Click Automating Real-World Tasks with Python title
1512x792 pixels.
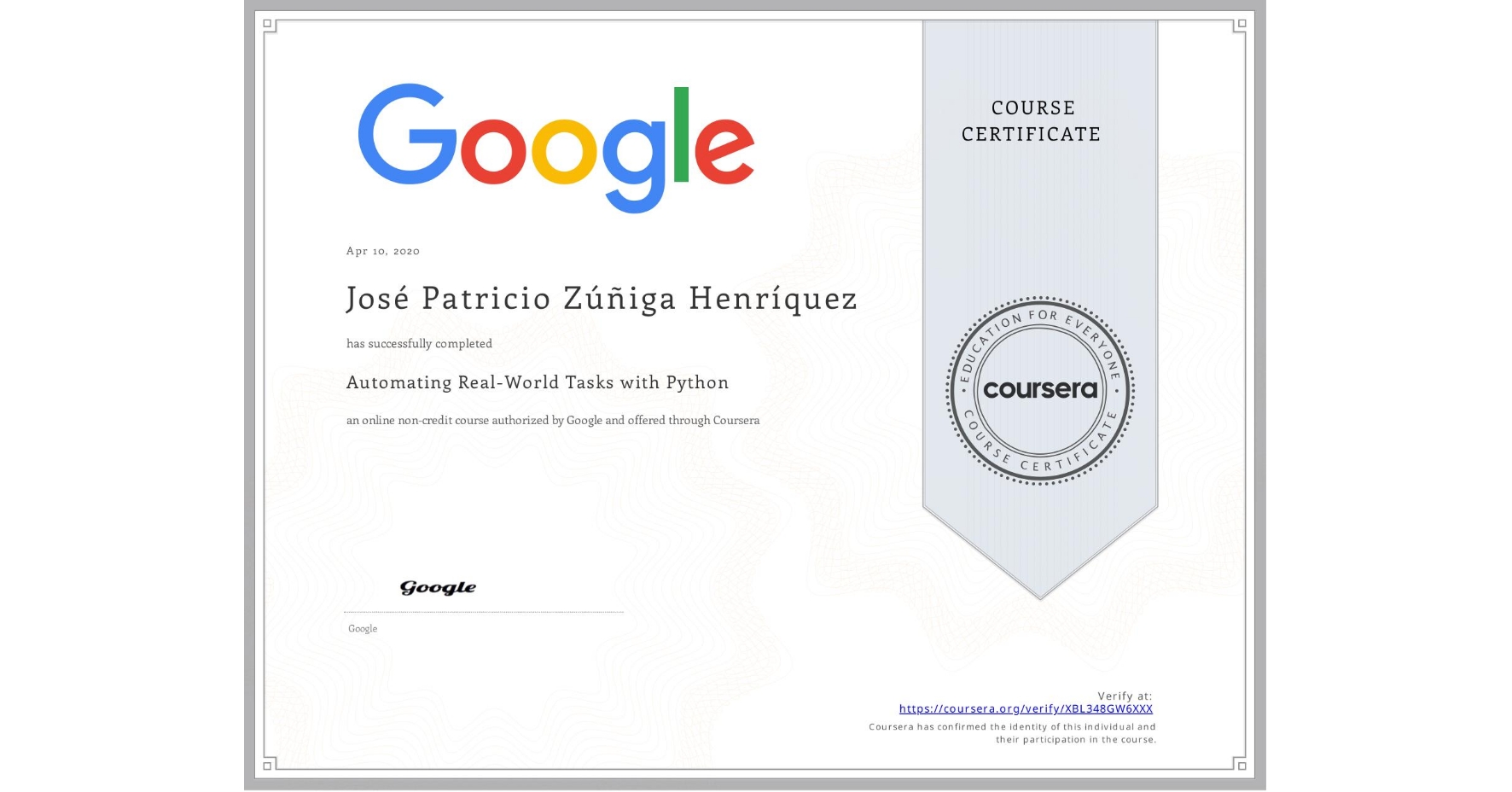tap(537, 382)
